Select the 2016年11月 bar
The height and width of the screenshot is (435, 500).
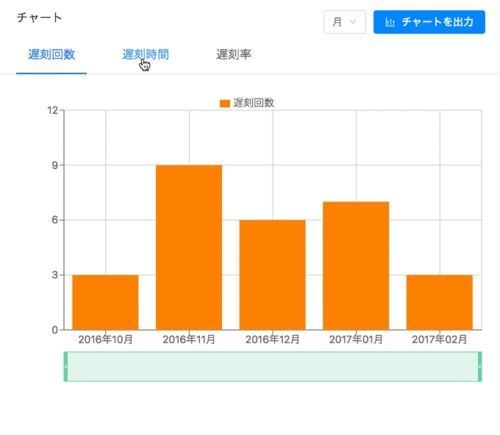(x=189, y=247)
